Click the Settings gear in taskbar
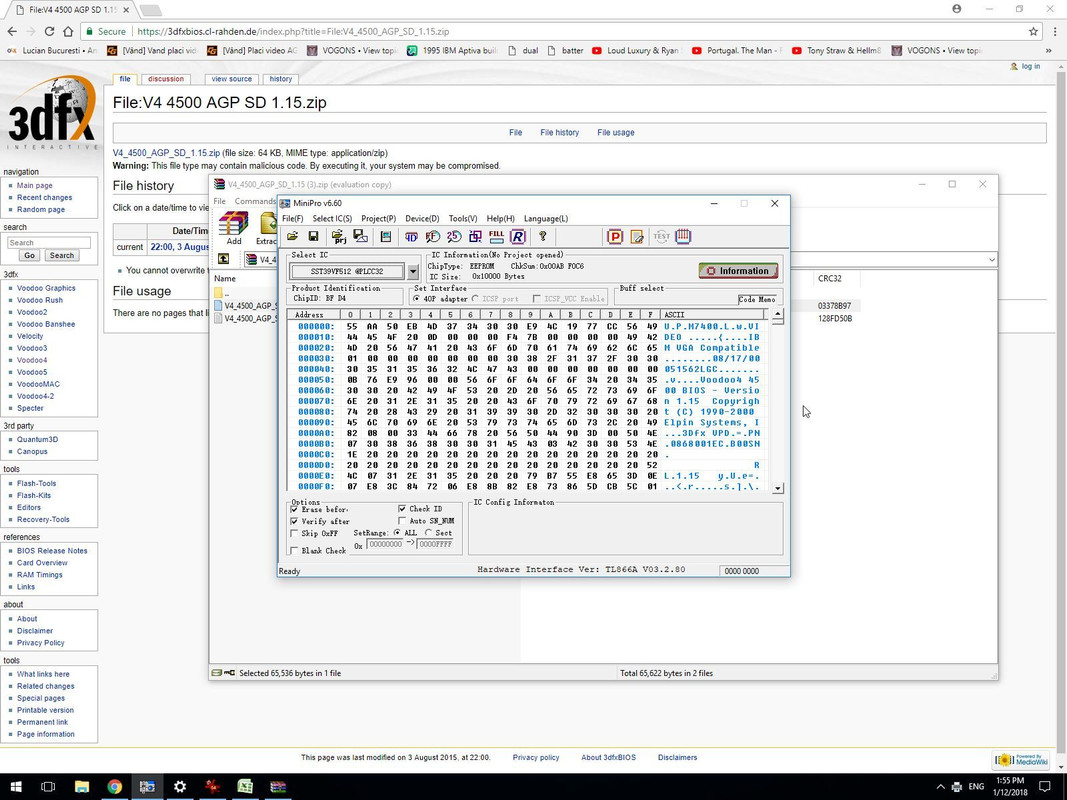Image resolution: width=1067 pixels, height=800 pixels. click(x=180, y=786)
